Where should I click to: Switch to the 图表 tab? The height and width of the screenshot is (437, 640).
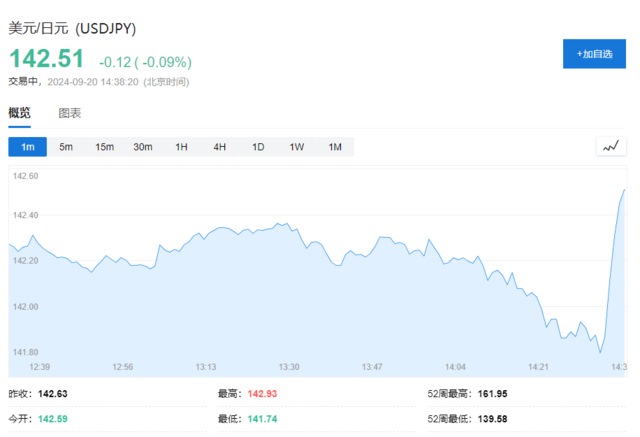pos(70,114)
